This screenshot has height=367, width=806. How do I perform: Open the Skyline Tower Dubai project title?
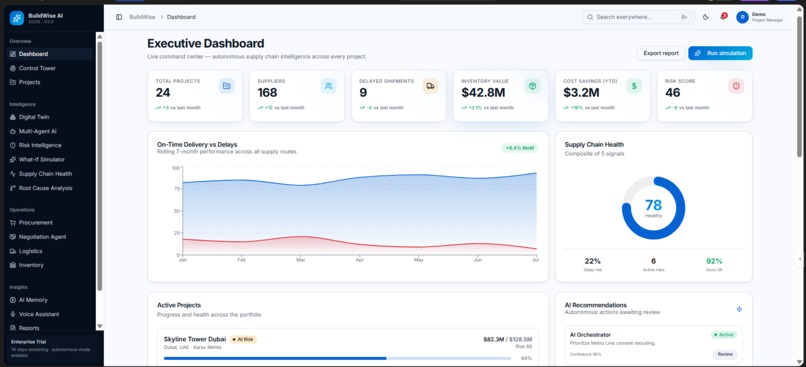195,339
